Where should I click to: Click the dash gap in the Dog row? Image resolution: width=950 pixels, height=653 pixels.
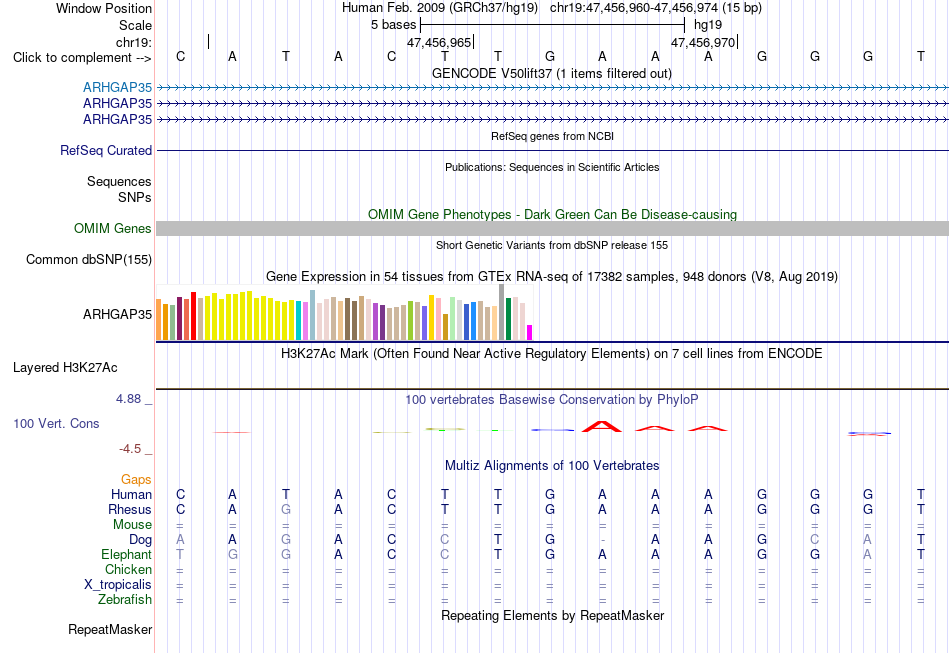coord(602,540)
